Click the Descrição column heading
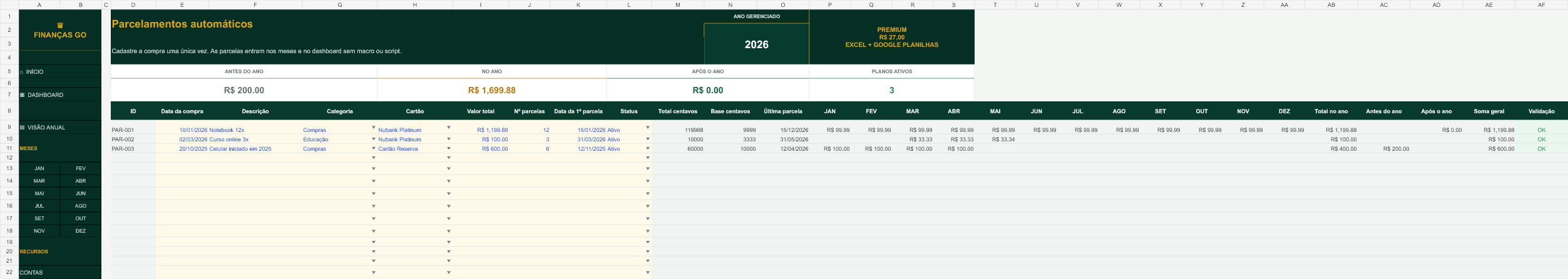This screenshot has height=279, width=1568. pos(255,111)
